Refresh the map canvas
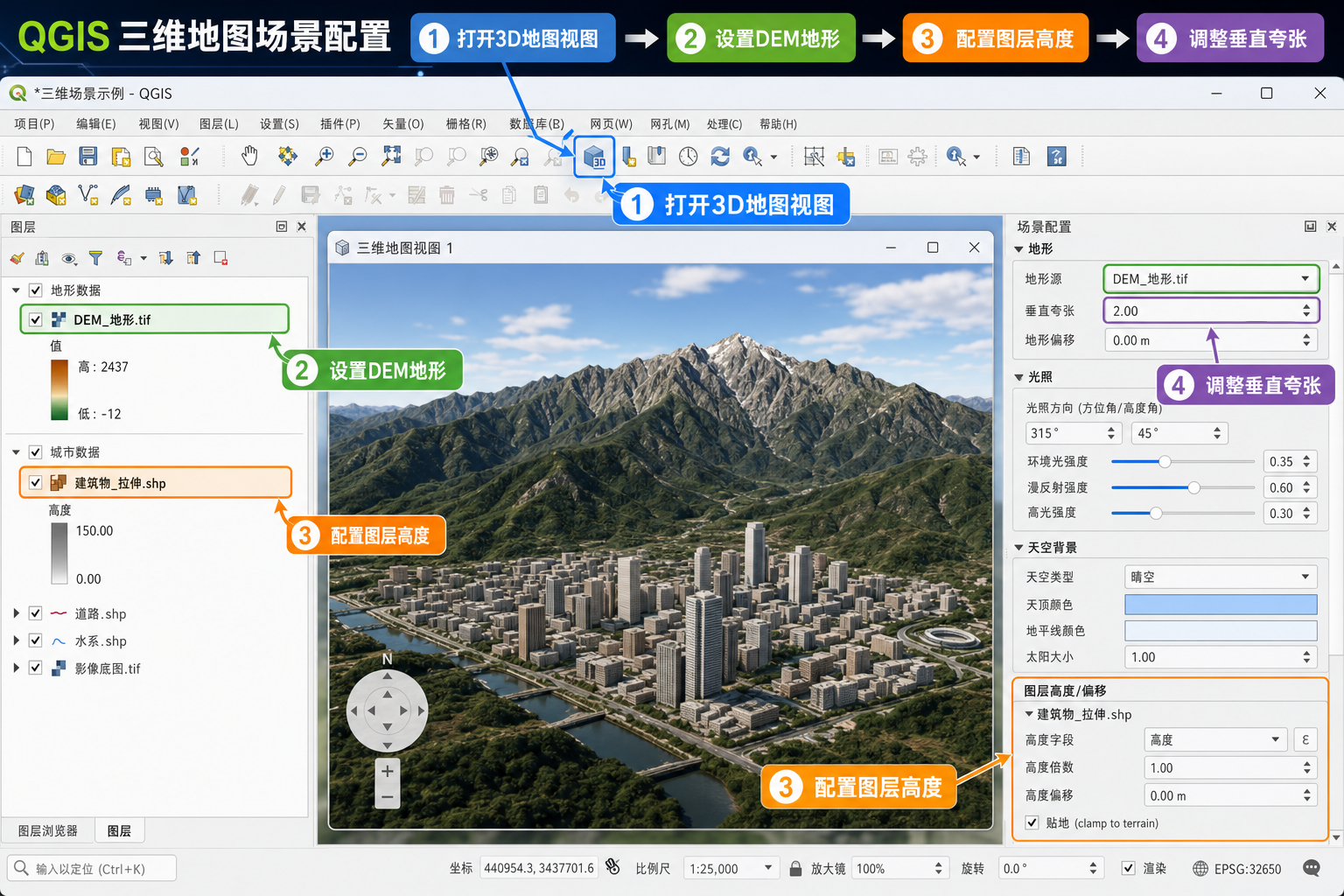 tap(720, 157)
